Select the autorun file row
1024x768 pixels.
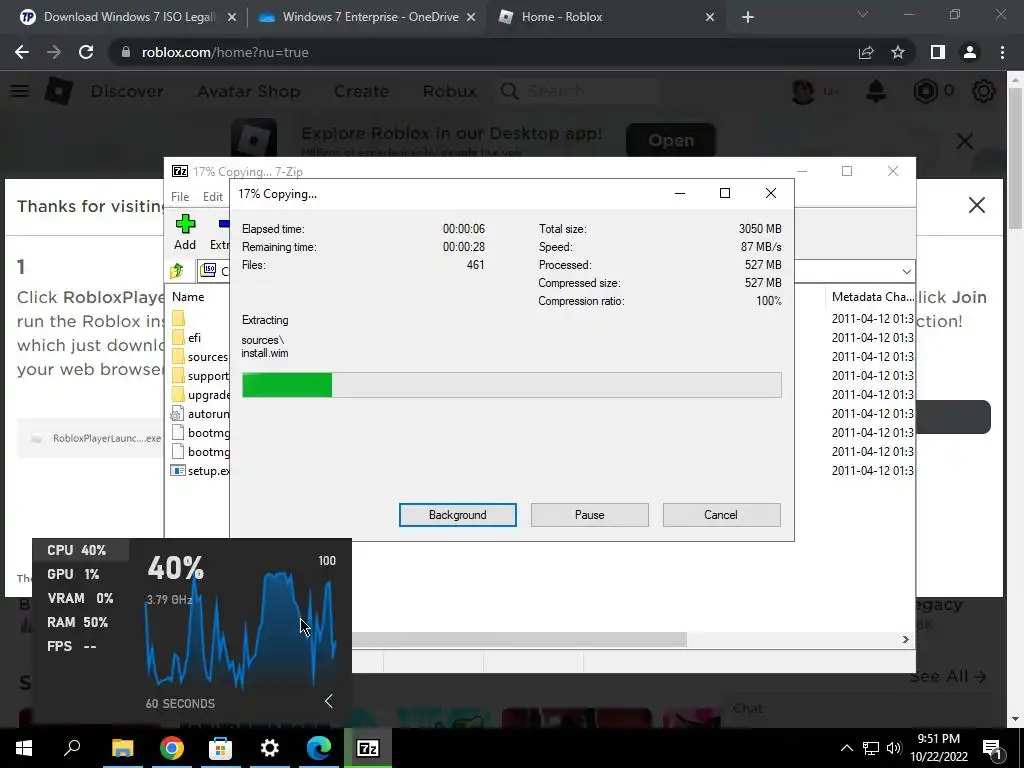point(200,413)
